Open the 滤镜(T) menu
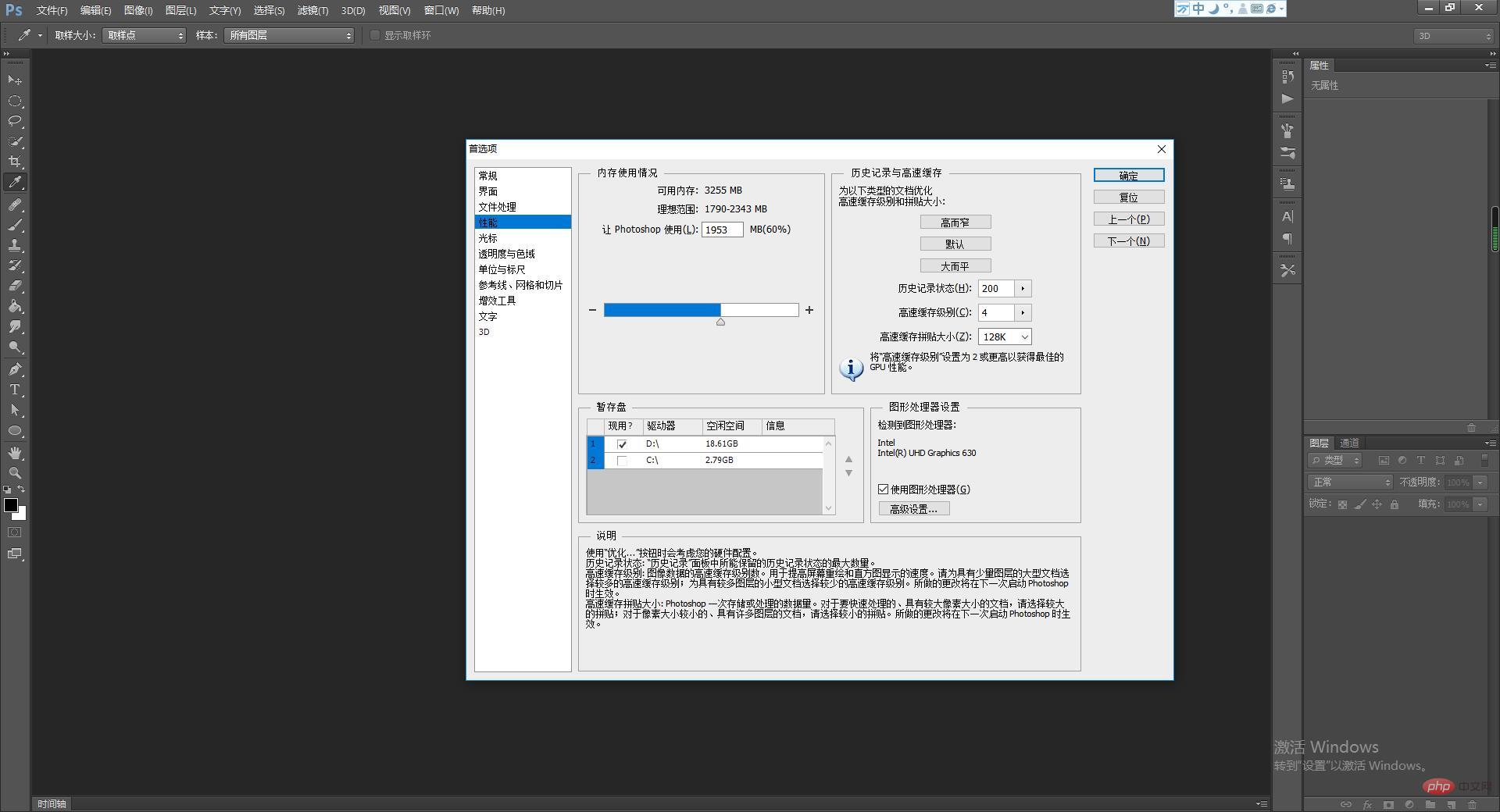Viewport: 1500px width, 812px height. pos(312,10)
